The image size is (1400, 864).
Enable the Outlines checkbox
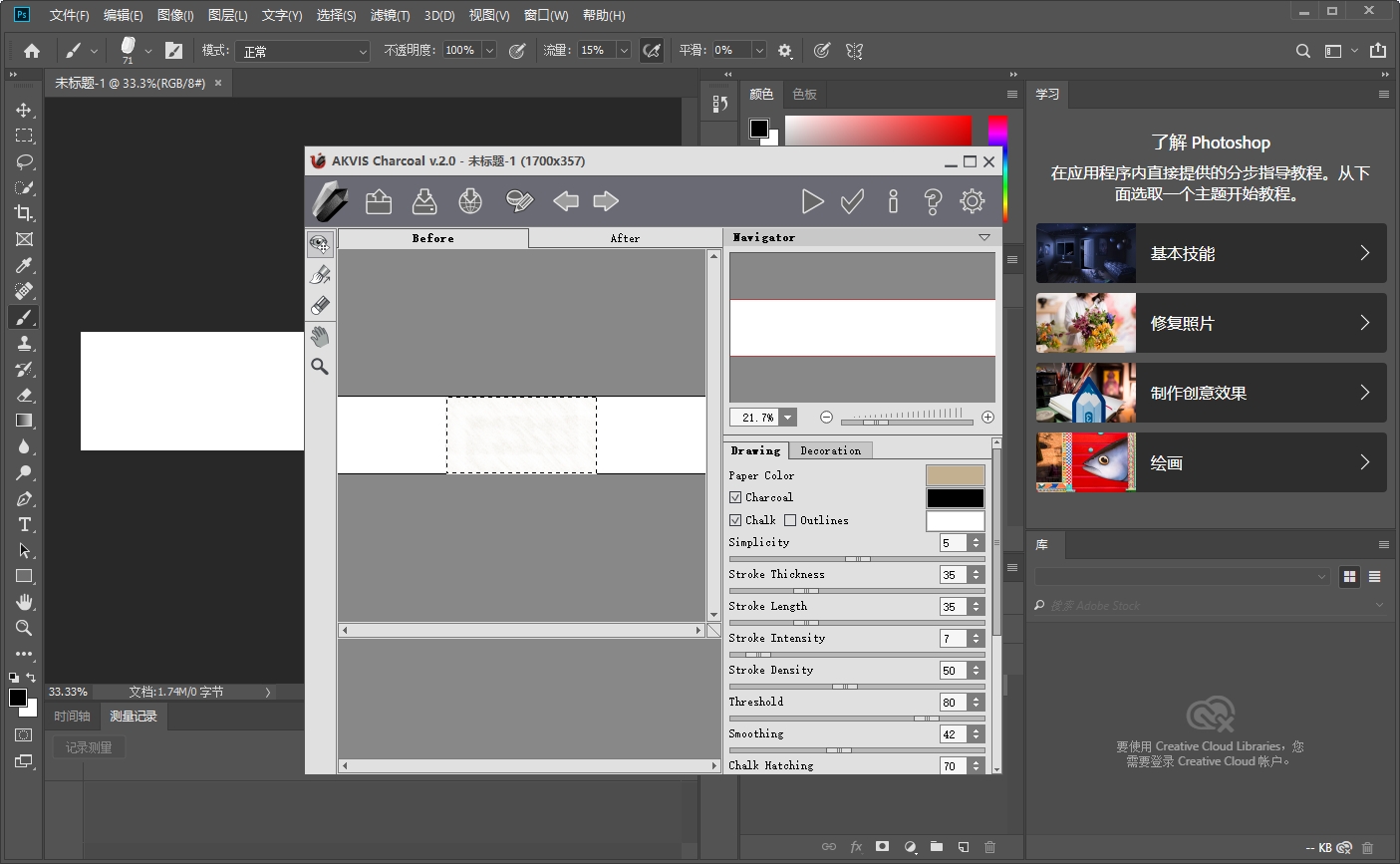pyautogui.click(x=790, y=520)
